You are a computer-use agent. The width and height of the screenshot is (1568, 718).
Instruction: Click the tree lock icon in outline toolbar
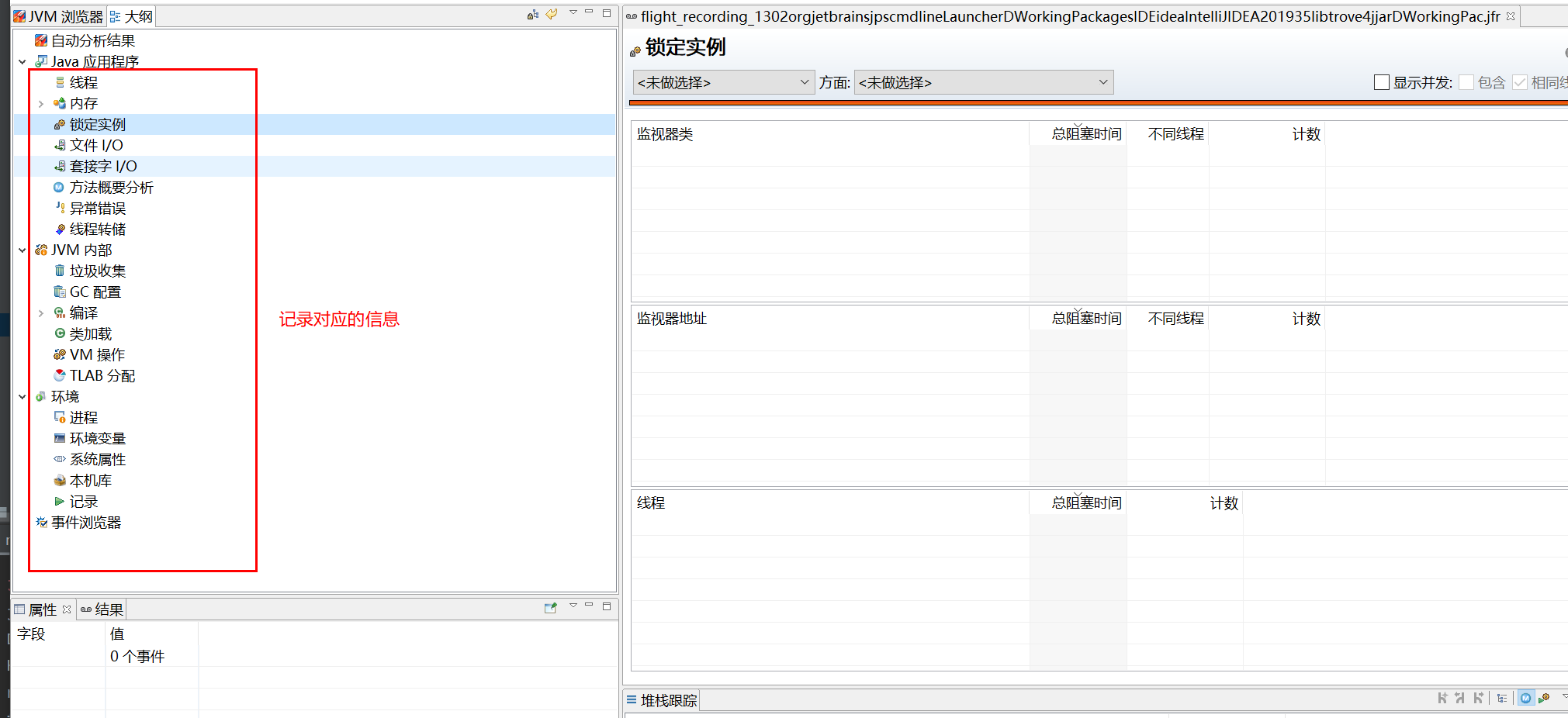tap(532, 14)
